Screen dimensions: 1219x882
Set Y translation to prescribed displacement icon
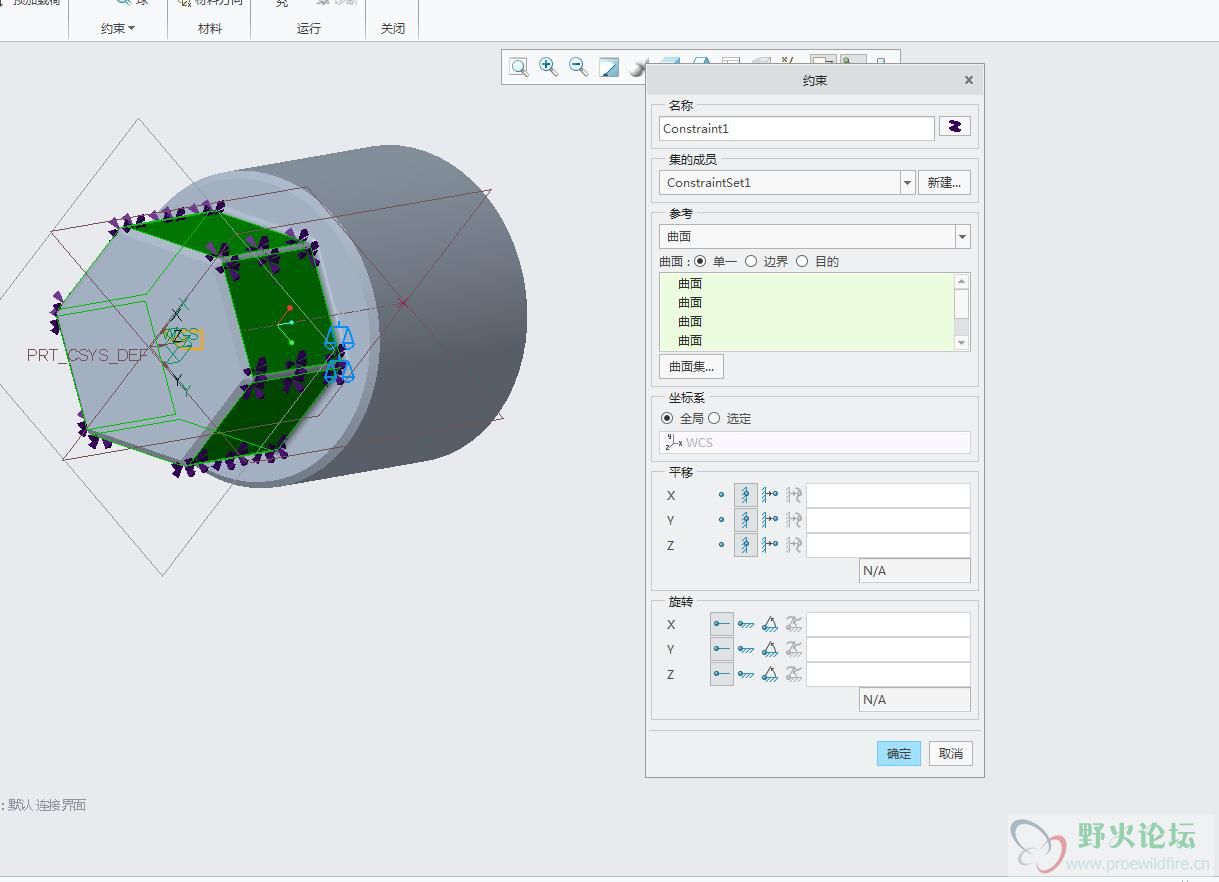tap(769, 520)
